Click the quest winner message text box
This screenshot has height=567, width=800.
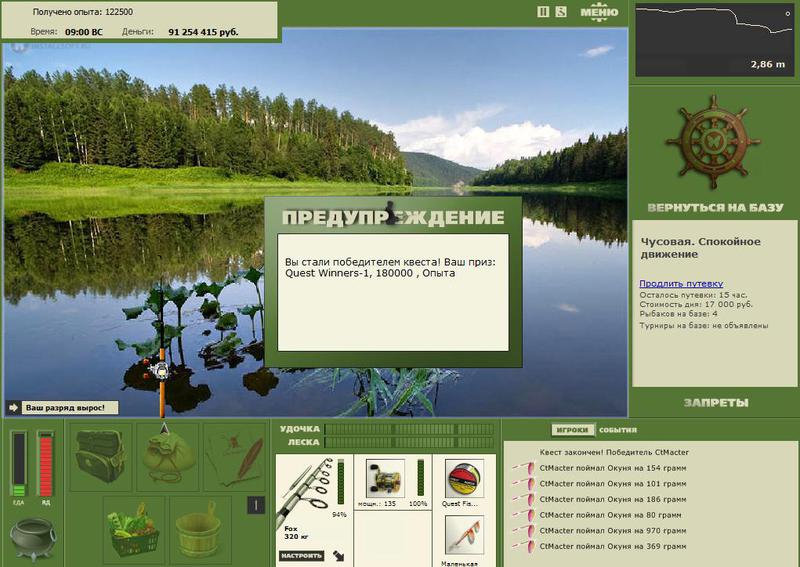point(393,292)
